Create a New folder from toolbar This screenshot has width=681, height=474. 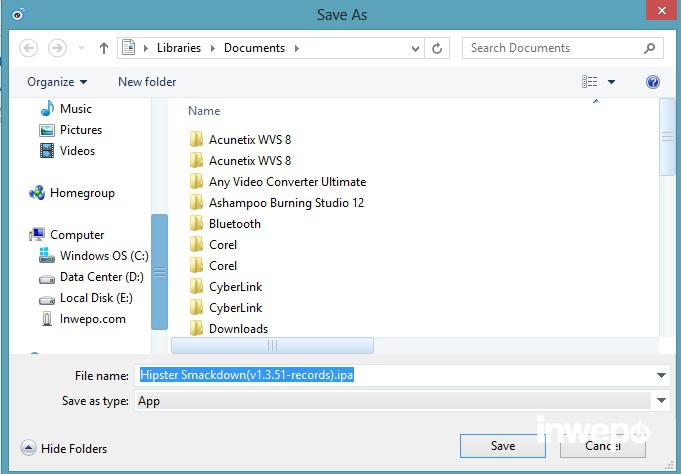point(147,82)
